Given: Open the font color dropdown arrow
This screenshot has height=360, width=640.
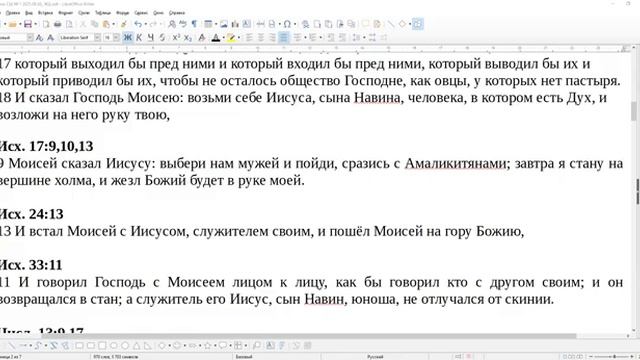Looking at the screenshot, I should point(224,38).
